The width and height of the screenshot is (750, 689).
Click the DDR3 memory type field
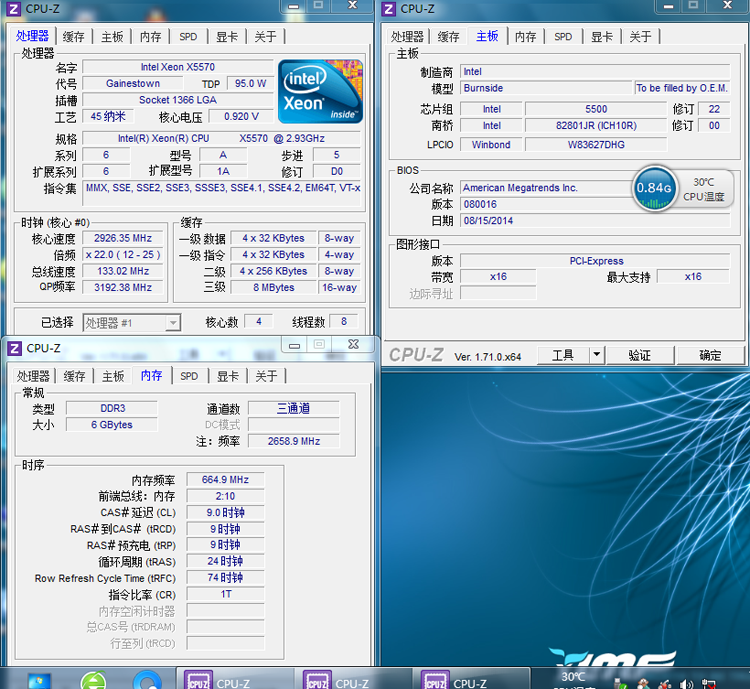tap(112, 408)
